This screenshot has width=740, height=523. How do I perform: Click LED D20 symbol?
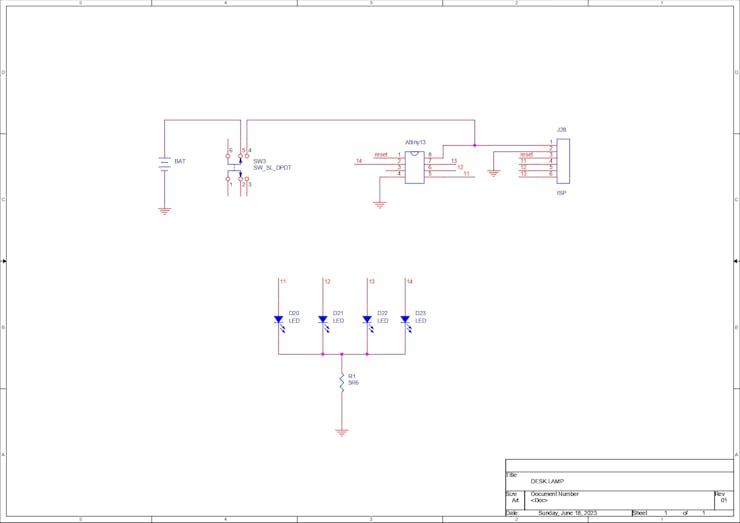pyautogui.click(x=278, y=322)
